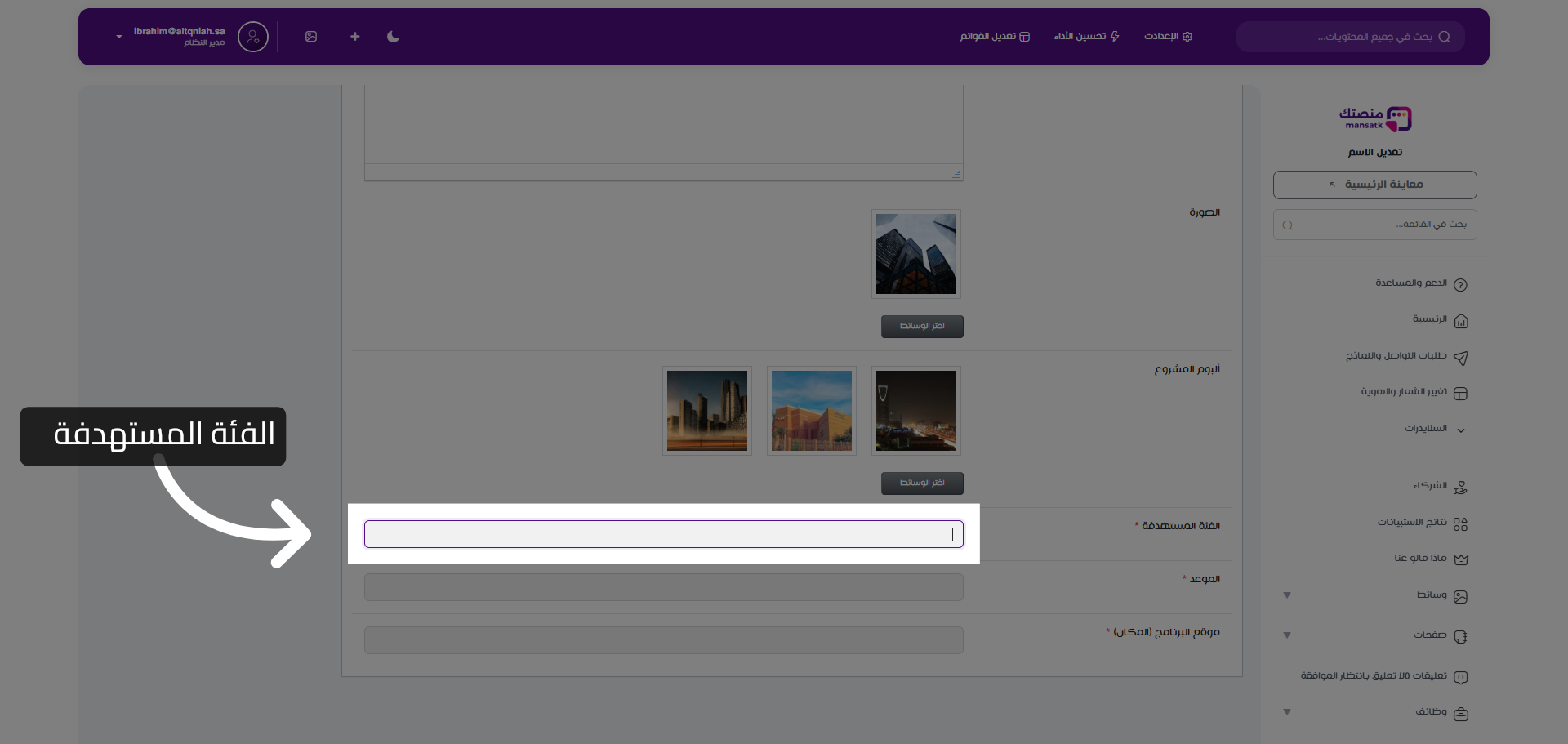Select the orange building album thumbnail
1568x744 pixels.
pos(812,411)
